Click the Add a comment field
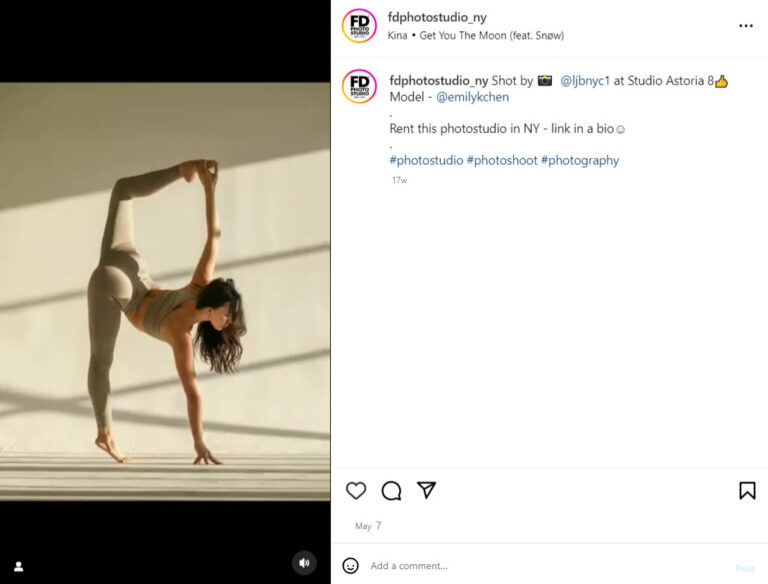The height and width of the screenshot is (584, 768). pyautogui.click(x=549, y=566)
